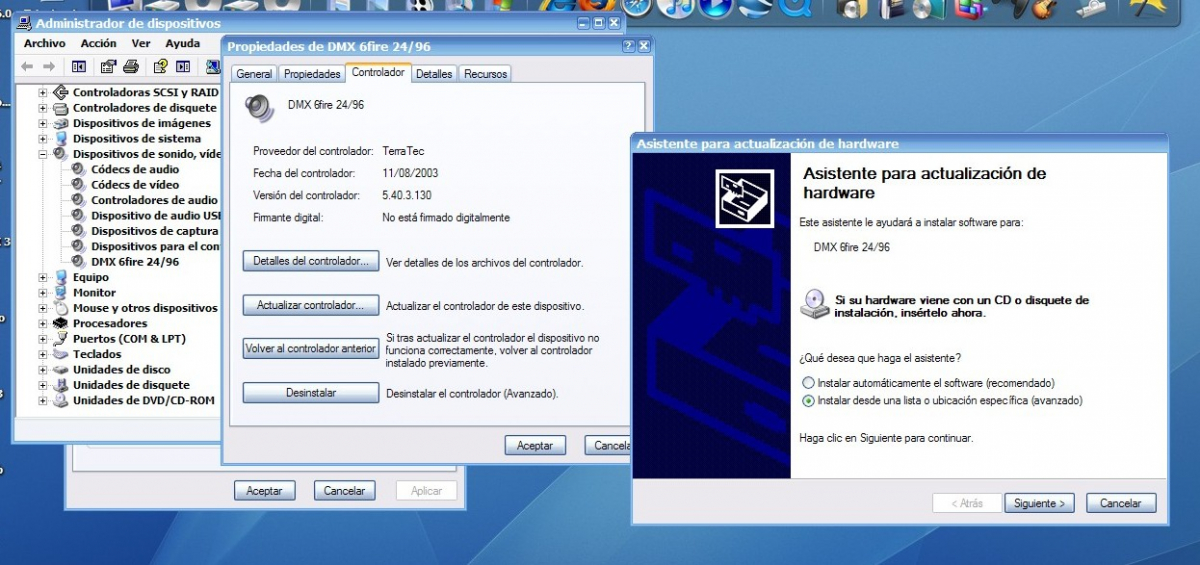Click Actualizar controlador button
This screenshot has width=1200, height=565.
point(311,305)
